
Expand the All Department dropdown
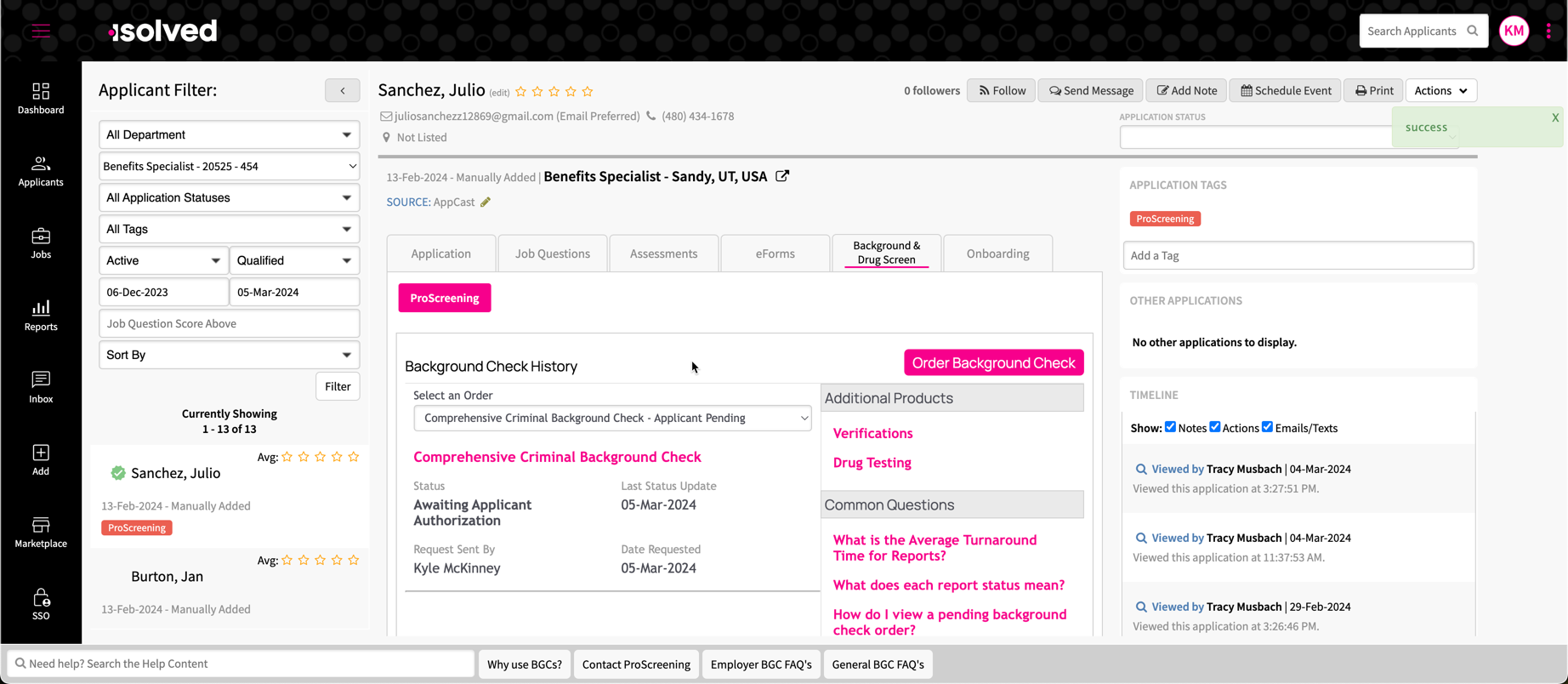(229, 134)
